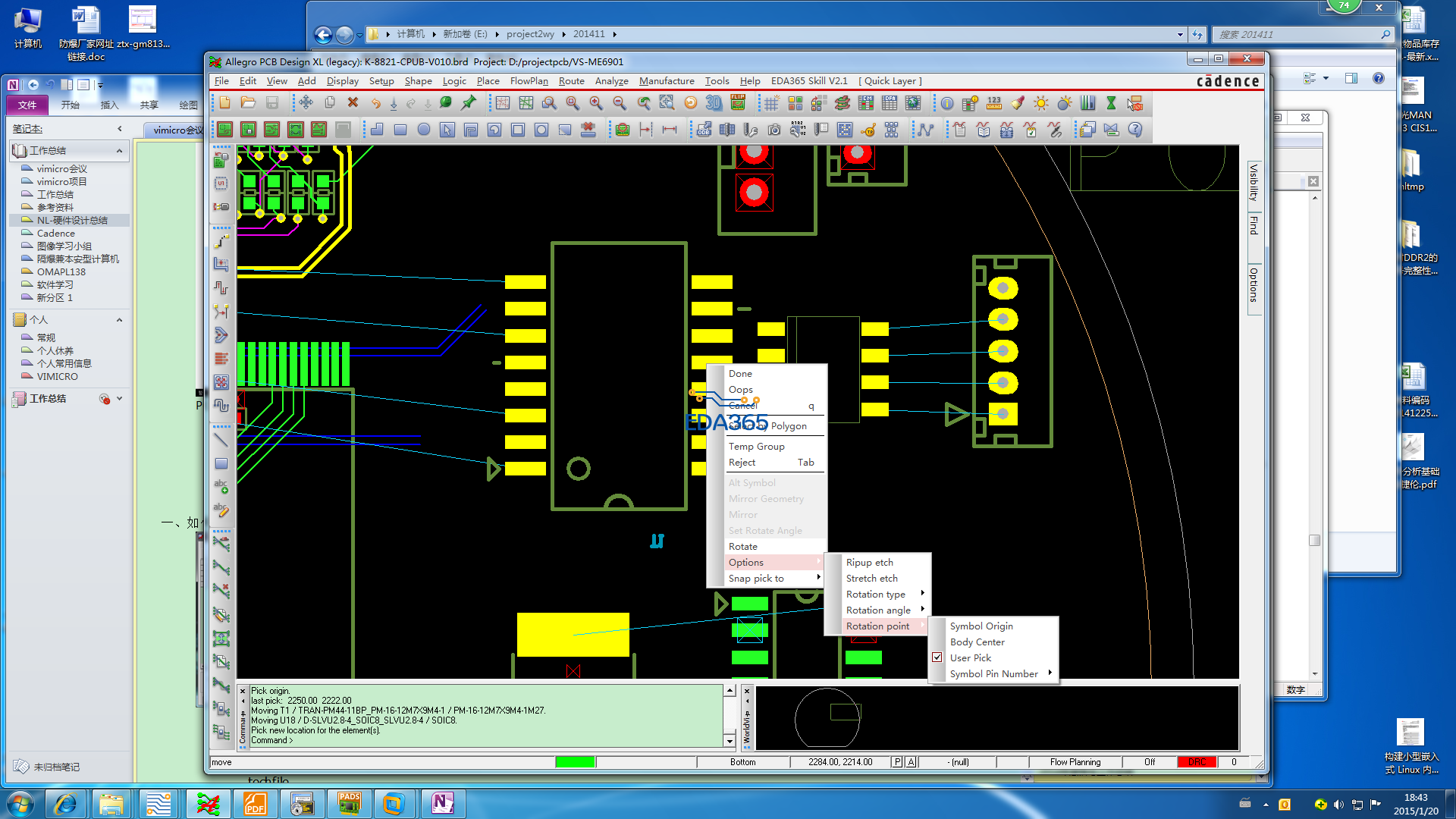Click the Show Element info icon

[947, 103]
